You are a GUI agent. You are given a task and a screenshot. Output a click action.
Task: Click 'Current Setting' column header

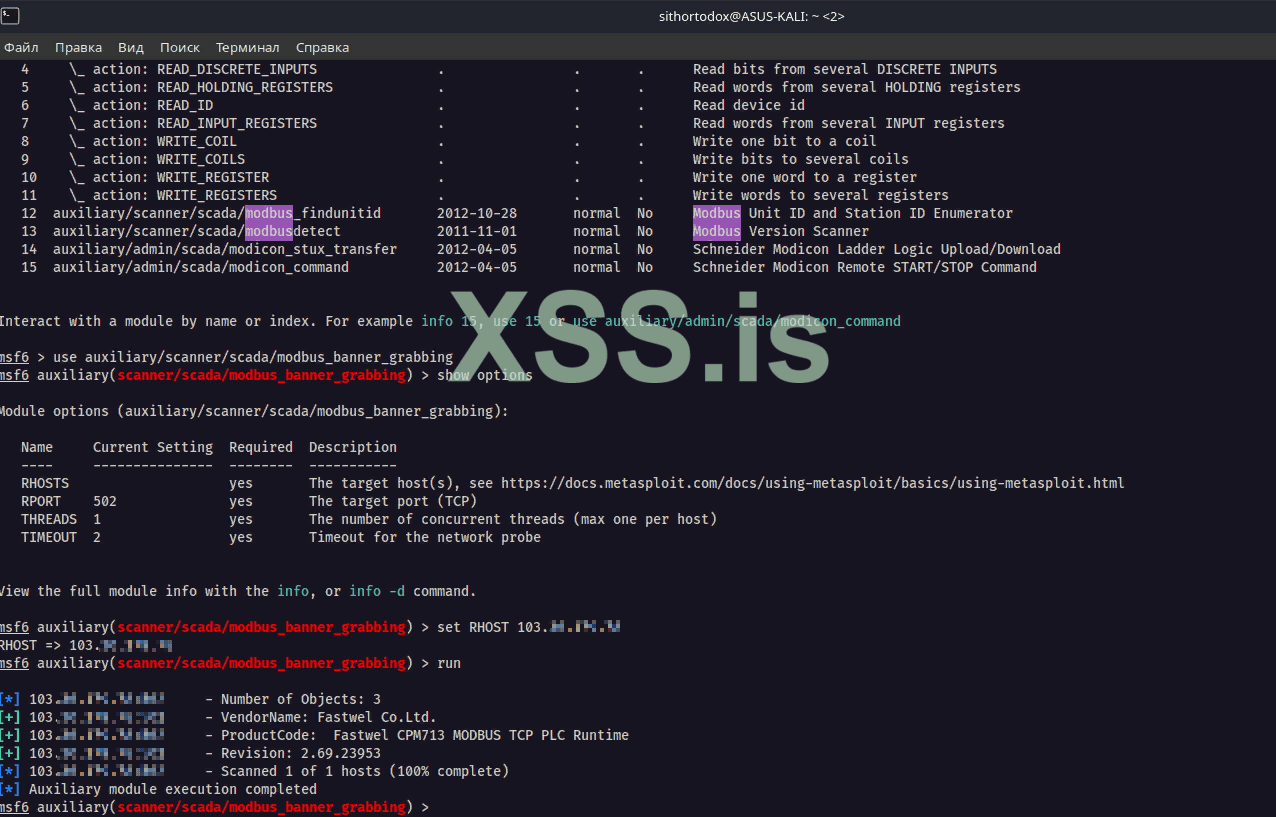tap(153, 447)
